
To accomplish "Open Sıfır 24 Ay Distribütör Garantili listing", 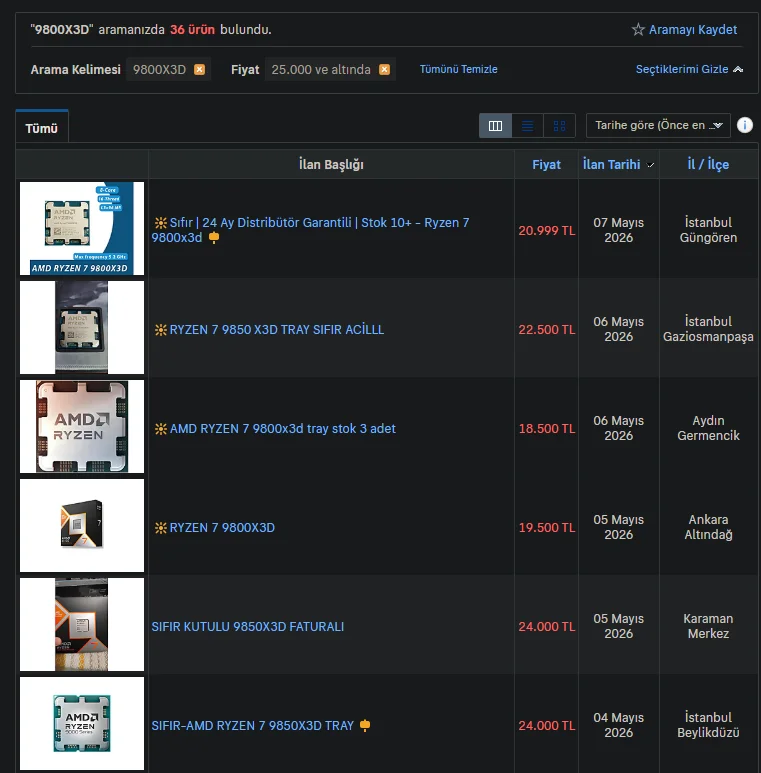I will pyautogui.click(x=311, y=230).
